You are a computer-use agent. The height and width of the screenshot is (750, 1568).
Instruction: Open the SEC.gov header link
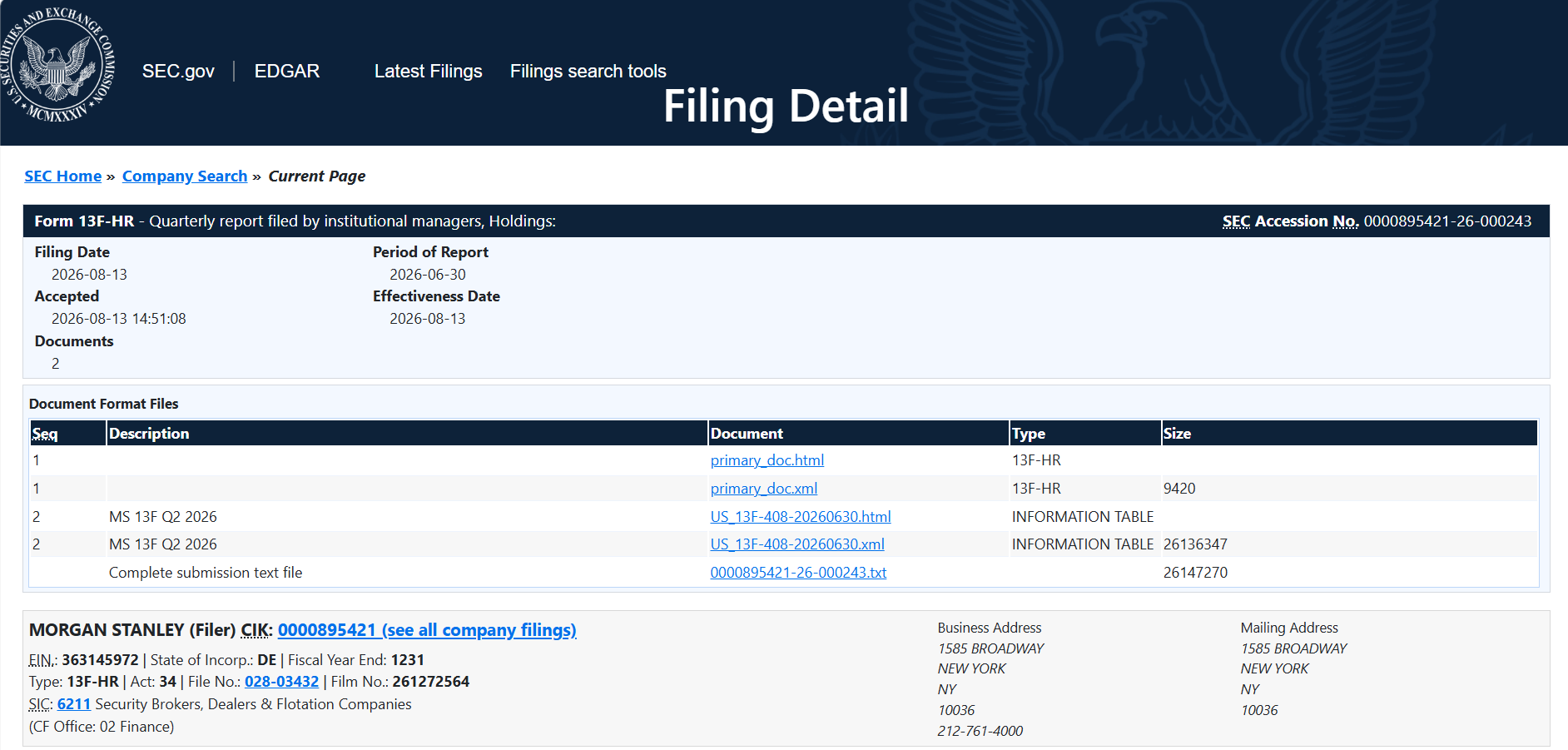(178, 72)
